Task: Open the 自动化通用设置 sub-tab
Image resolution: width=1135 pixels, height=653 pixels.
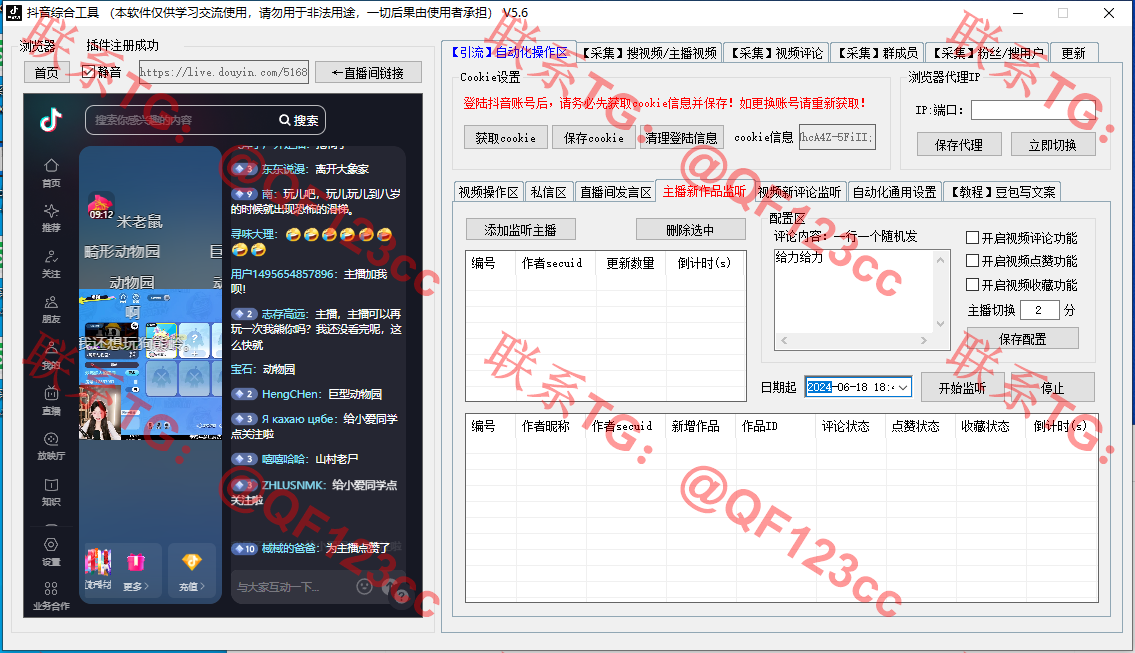Action: (x=895, y=192)
